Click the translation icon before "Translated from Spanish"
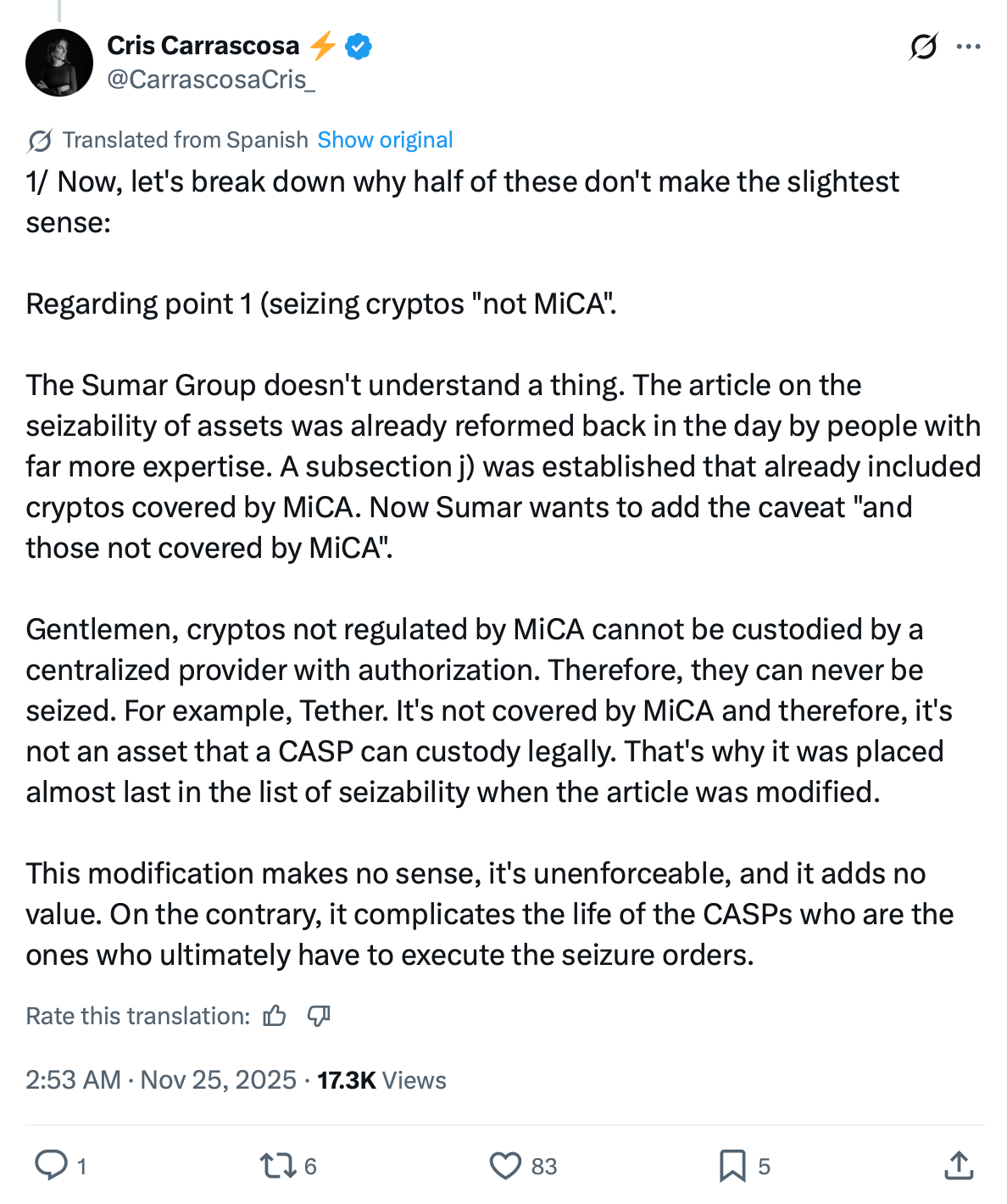This screenshot has width=1007, height=1204. 39,141
